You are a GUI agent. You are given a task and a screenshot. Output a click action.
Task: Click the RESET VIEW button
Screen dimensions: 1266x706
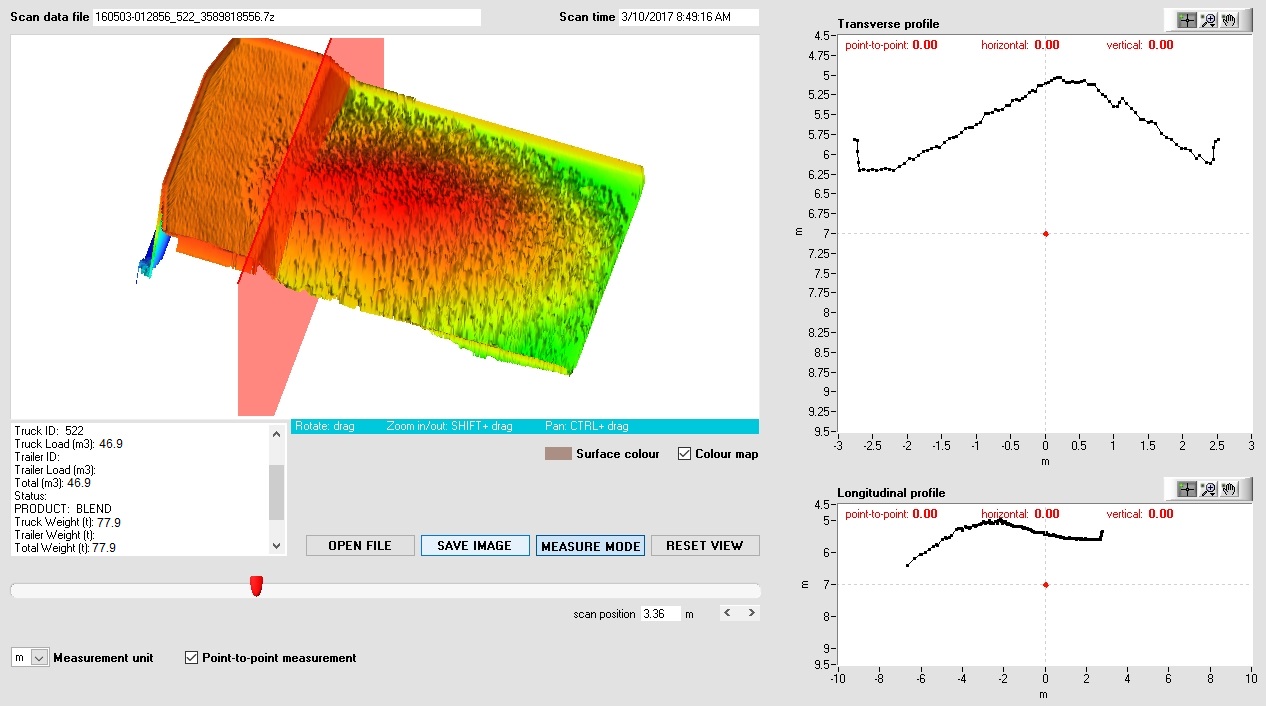pos(705,546)
